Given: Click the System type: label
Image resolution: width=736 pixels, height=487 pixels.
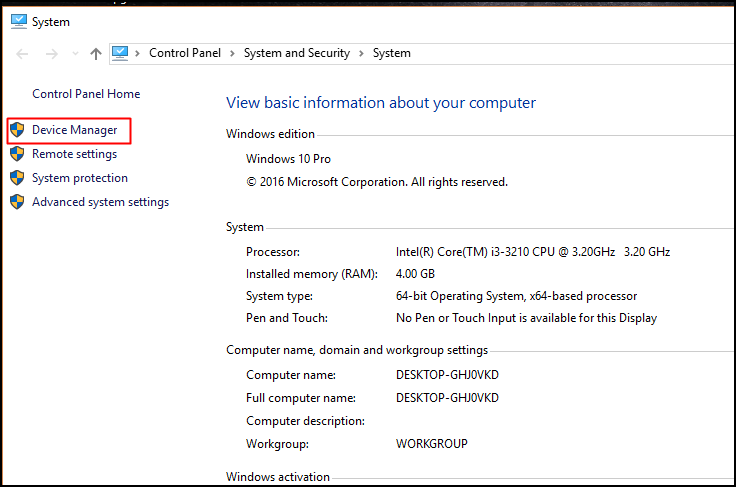Looking at the screenshot, I should pyautogui.click(x=279, y=296).
